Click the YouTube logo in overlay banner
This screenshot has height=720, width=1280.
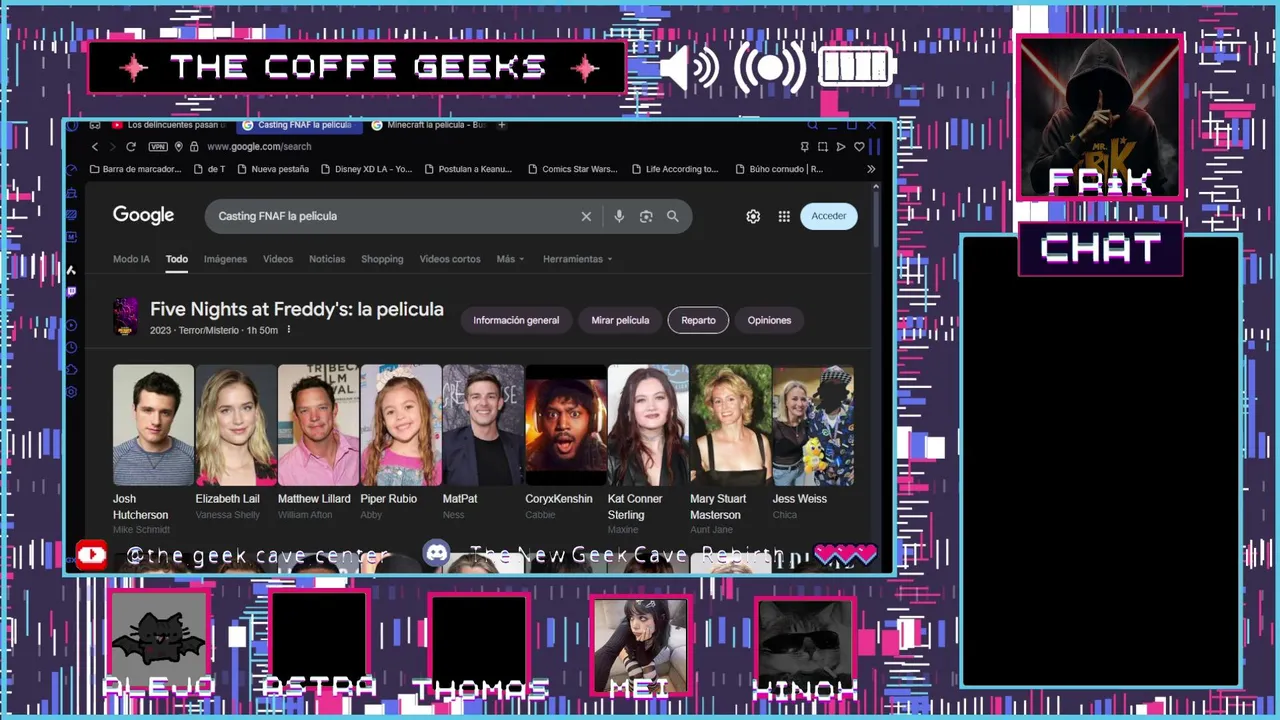[x=91, y=555]
